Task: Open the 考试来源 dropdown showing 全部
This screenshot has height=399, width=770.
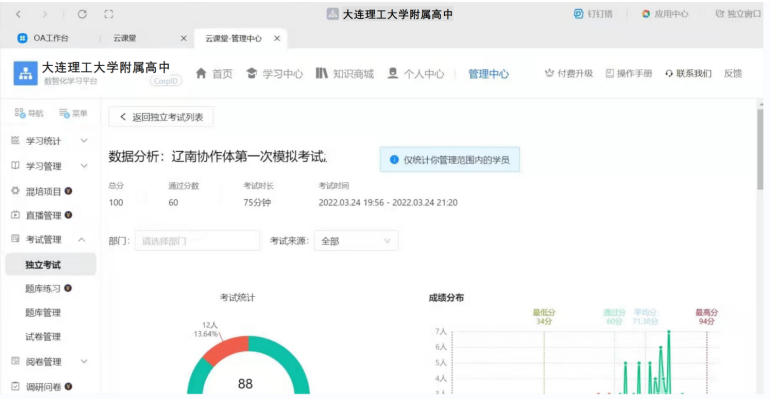Action: [x=356, y=241]
